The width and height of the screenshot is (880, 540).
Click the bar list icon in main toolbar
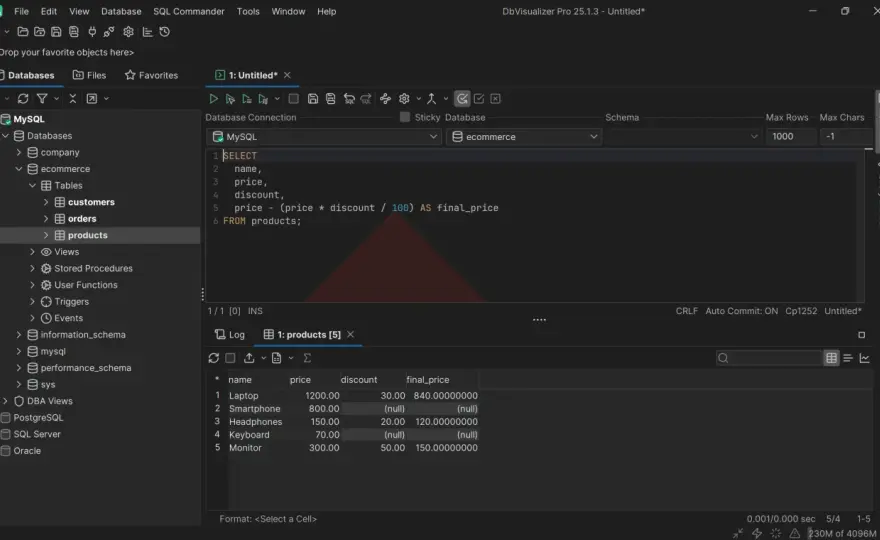pos(148,32)
